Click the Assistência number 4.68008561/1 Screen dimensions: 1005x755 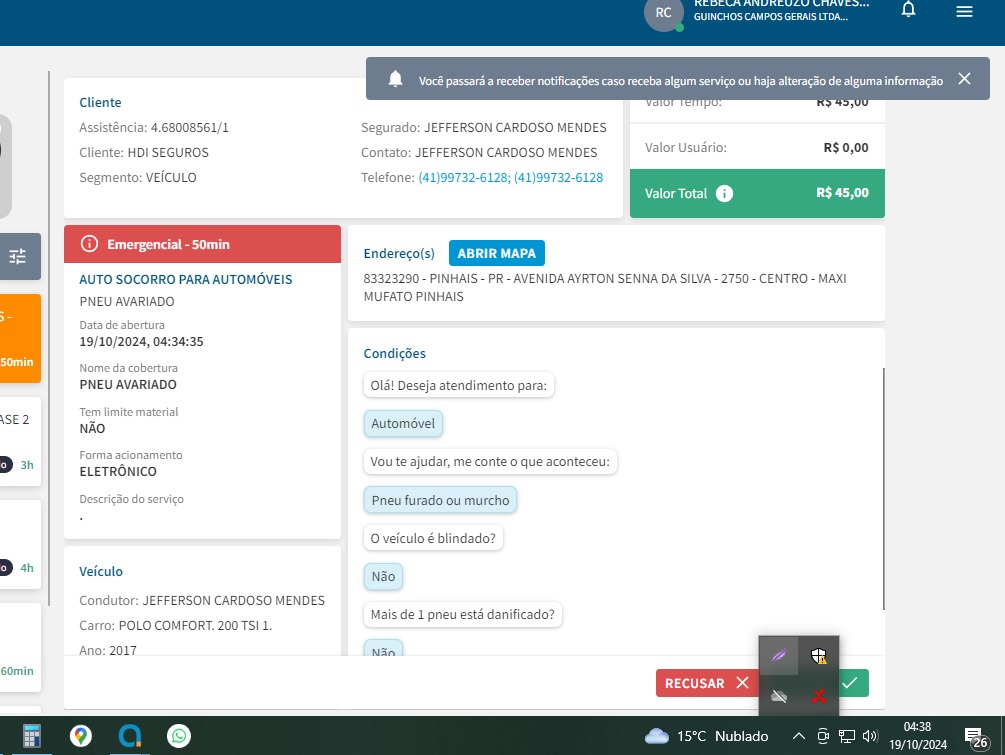coord(190,128)
